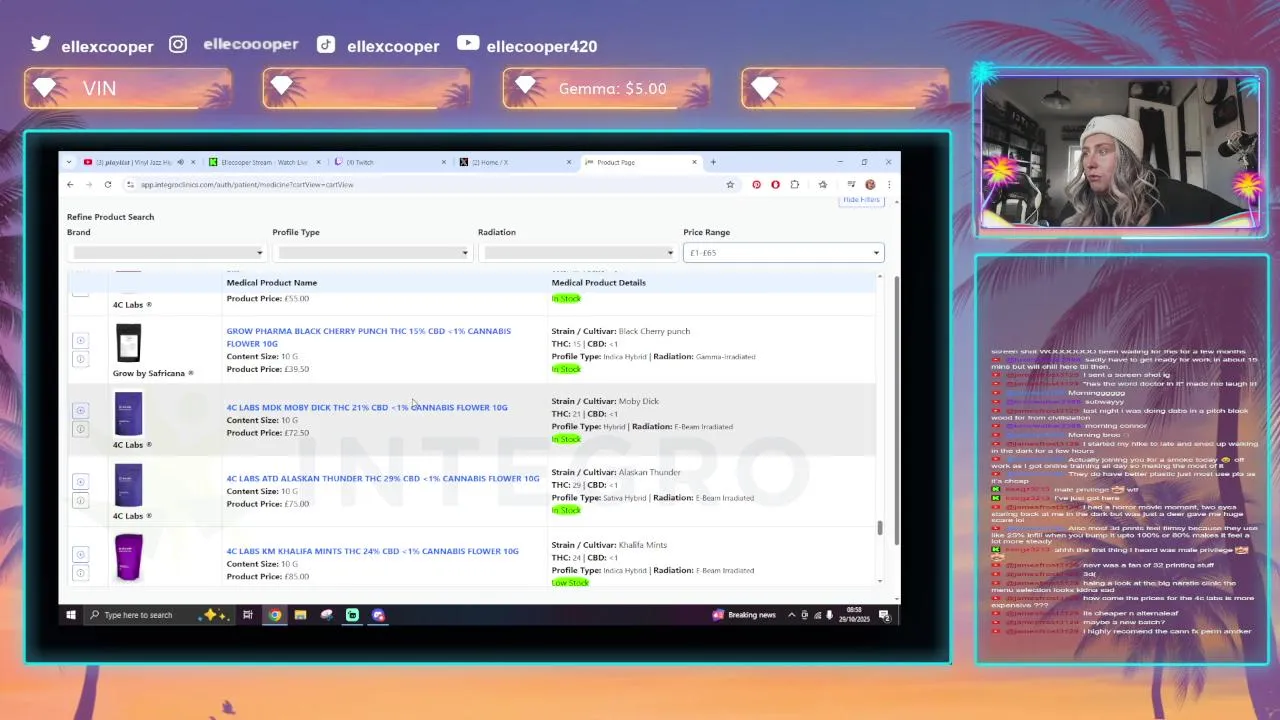The height and width of the screenshot is (720, 1280).
Task: Click the product list scrollbar thumb
Action: pos(880,528)
